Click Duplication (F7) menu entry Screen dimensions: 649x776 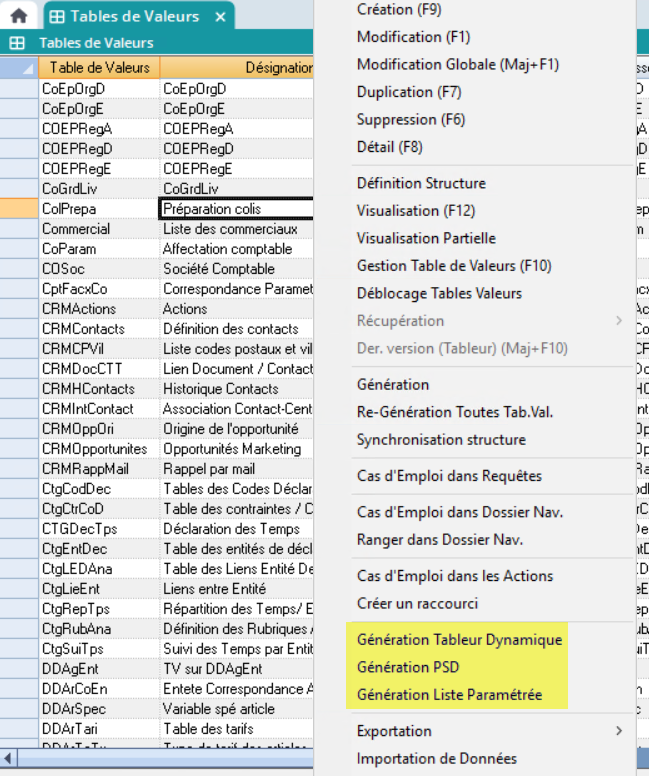coord(409,92)
